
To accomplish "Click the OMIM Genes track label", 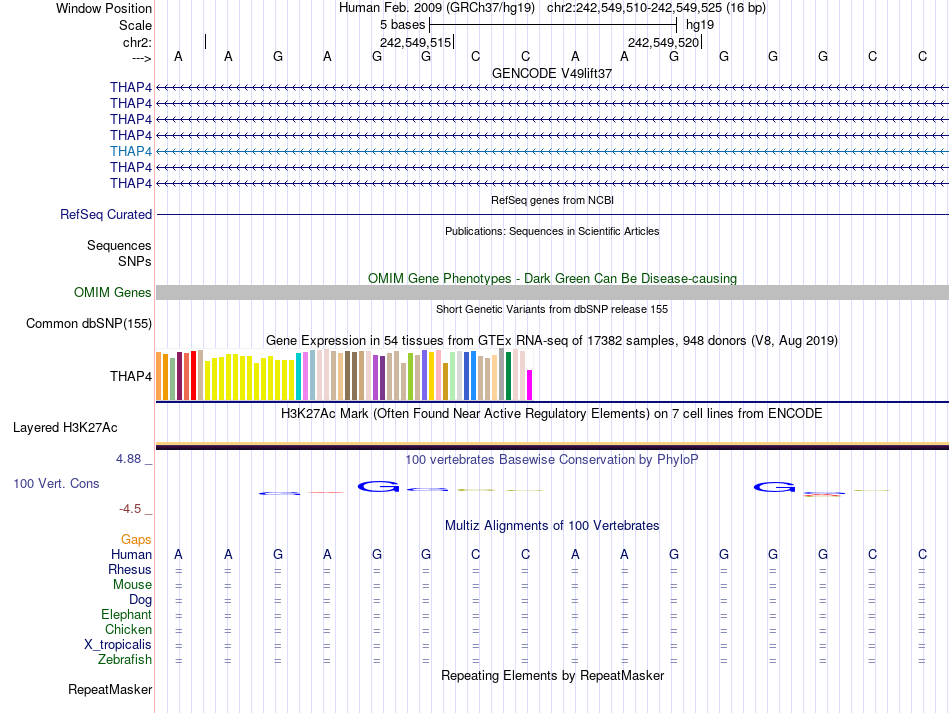I will 113,293.
